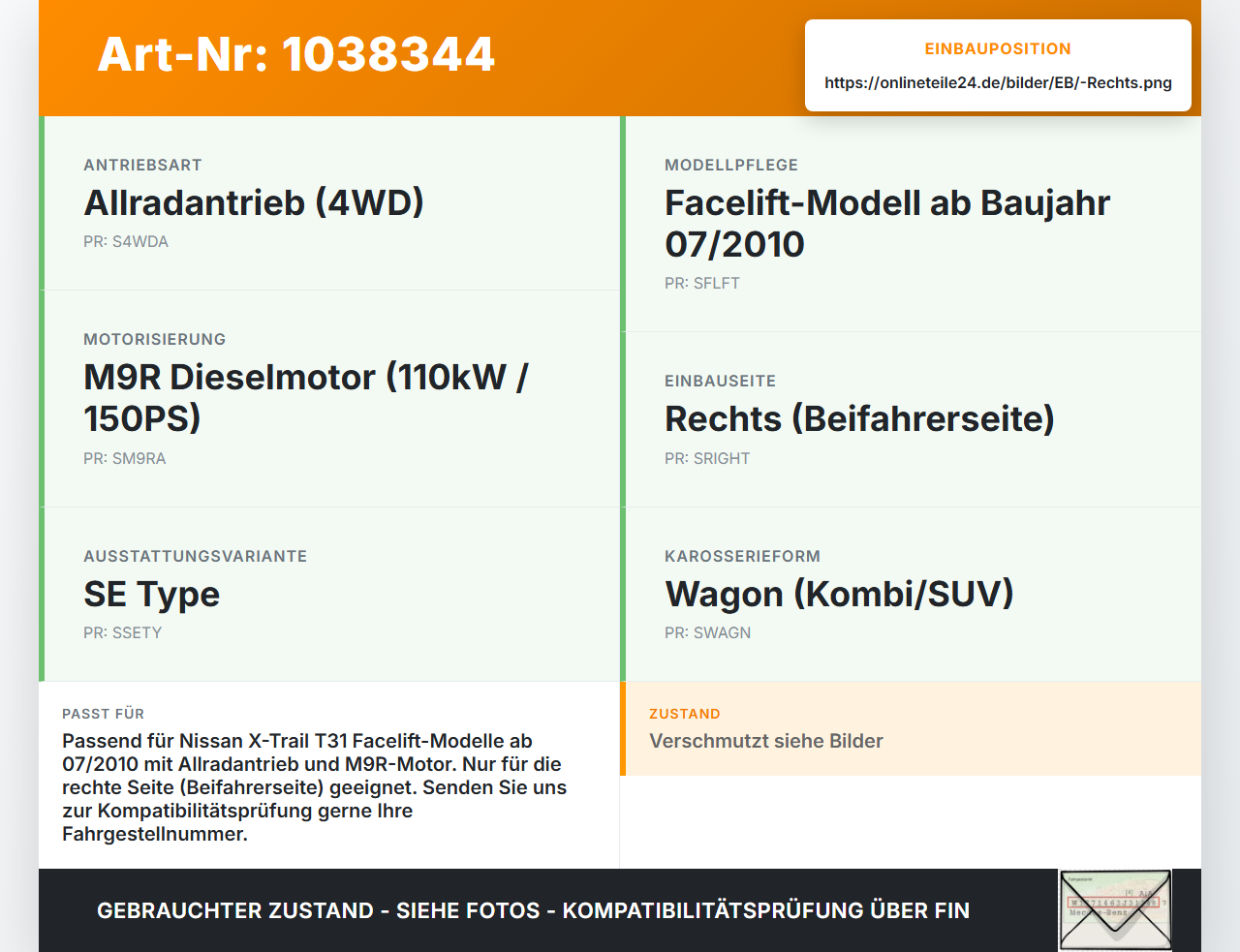The width and height of the screenshot is (1240, 952).
Task: Select Facelift-Modell ab Baujahr 07/2010 text
Action: [x=887, y=223]
